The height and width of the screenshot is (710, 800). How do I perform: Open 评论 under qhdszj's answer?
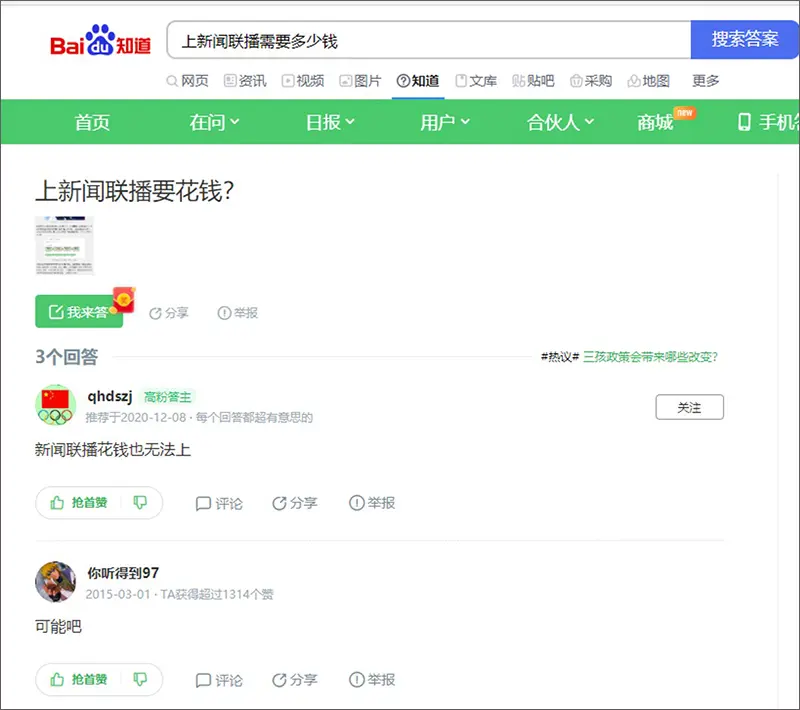pyautogui.click(x=219, y=503)
